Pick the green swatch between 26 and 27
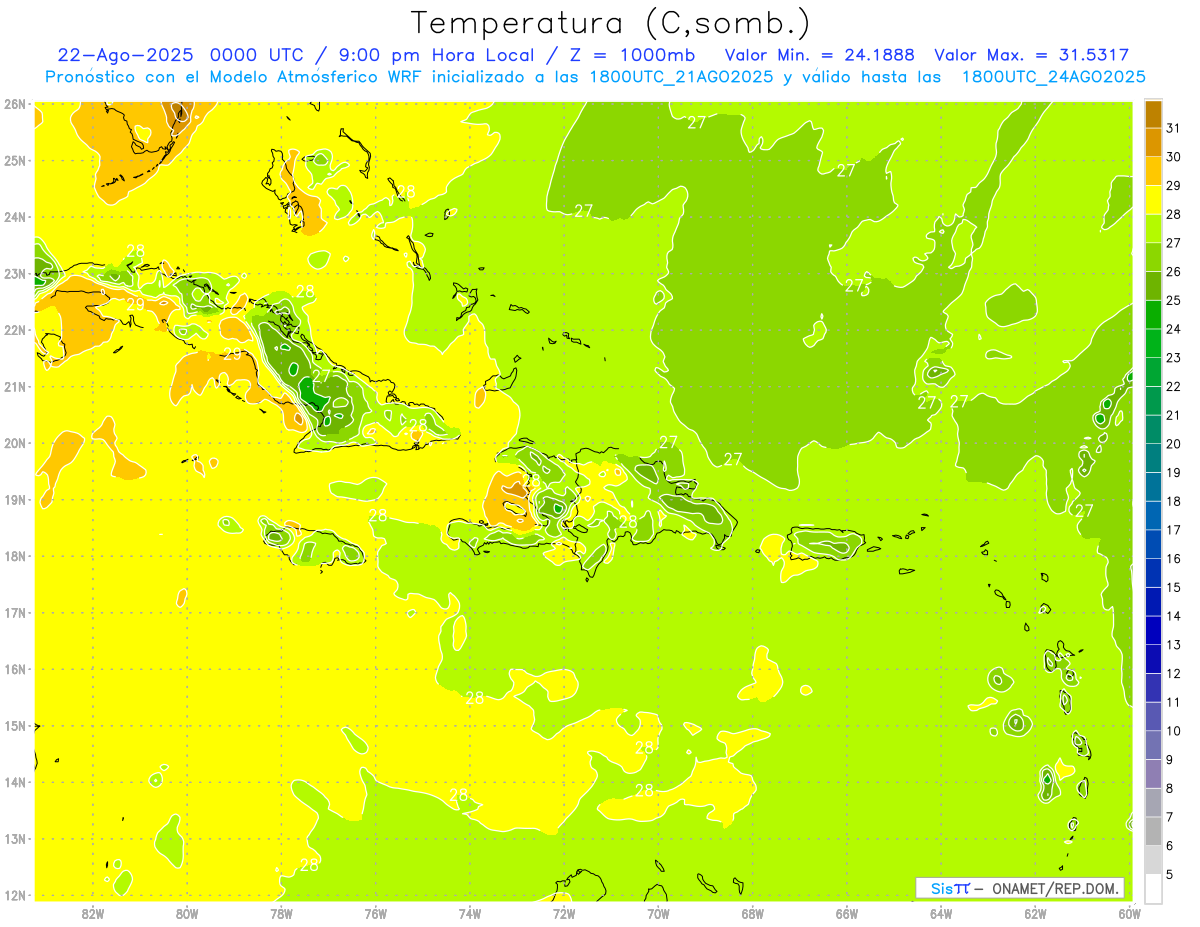Screen dimensions: 1200x927 (x=1153, y=258)
